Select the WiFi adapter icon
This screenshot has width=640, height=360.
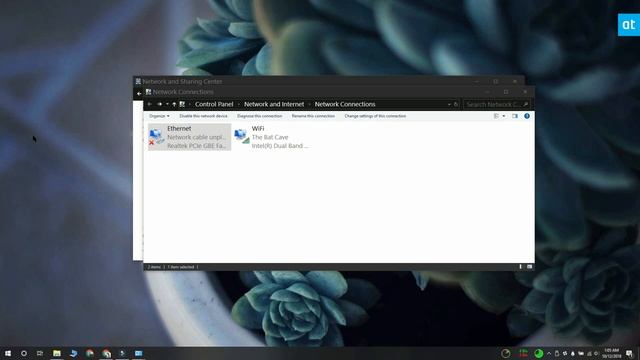[242, 136]
